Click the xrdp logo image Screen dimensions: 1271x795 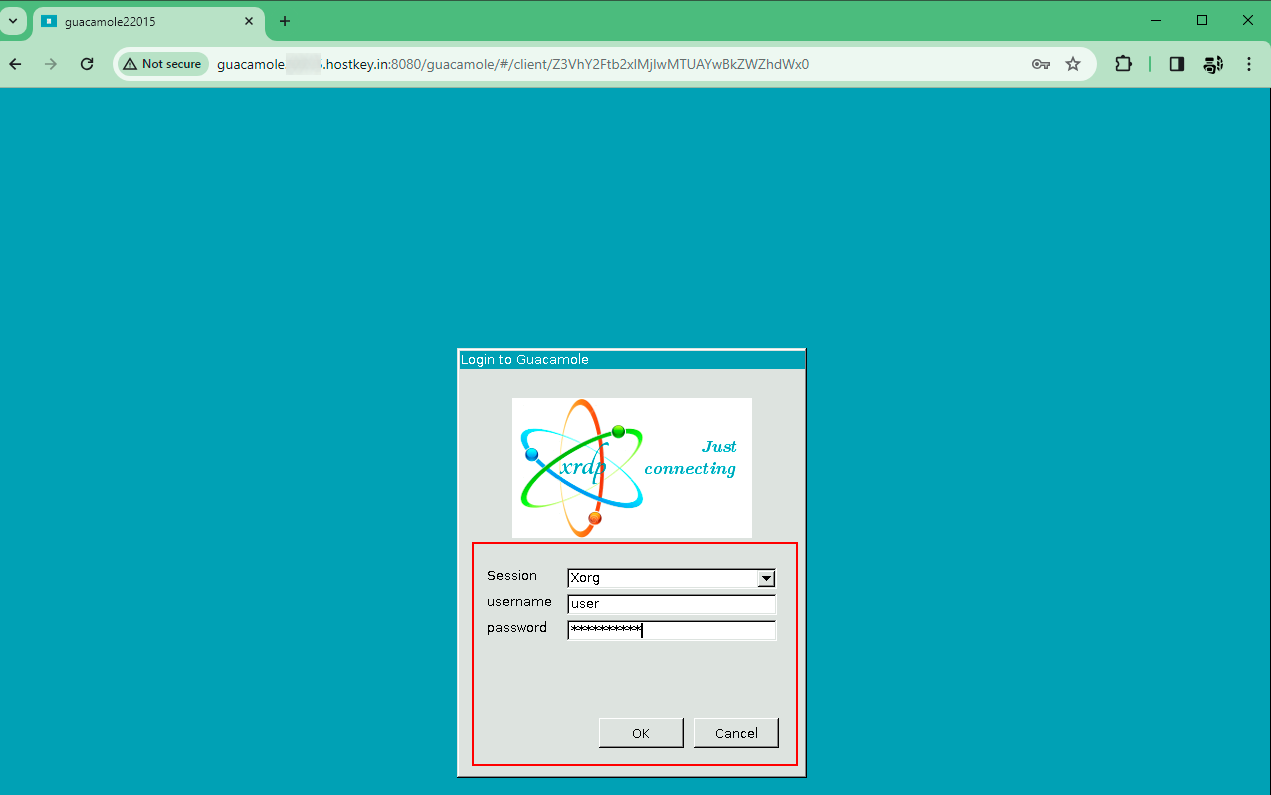(631, 468)
